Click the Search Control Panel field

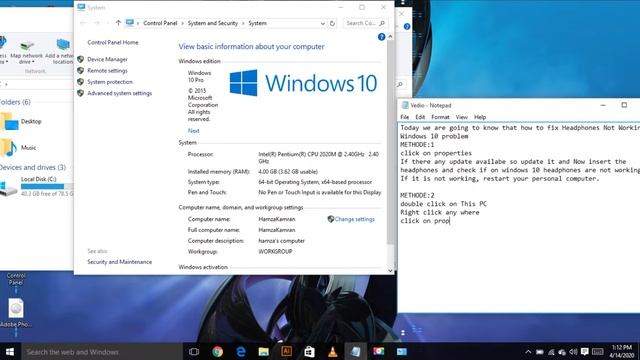coord(365,23)
